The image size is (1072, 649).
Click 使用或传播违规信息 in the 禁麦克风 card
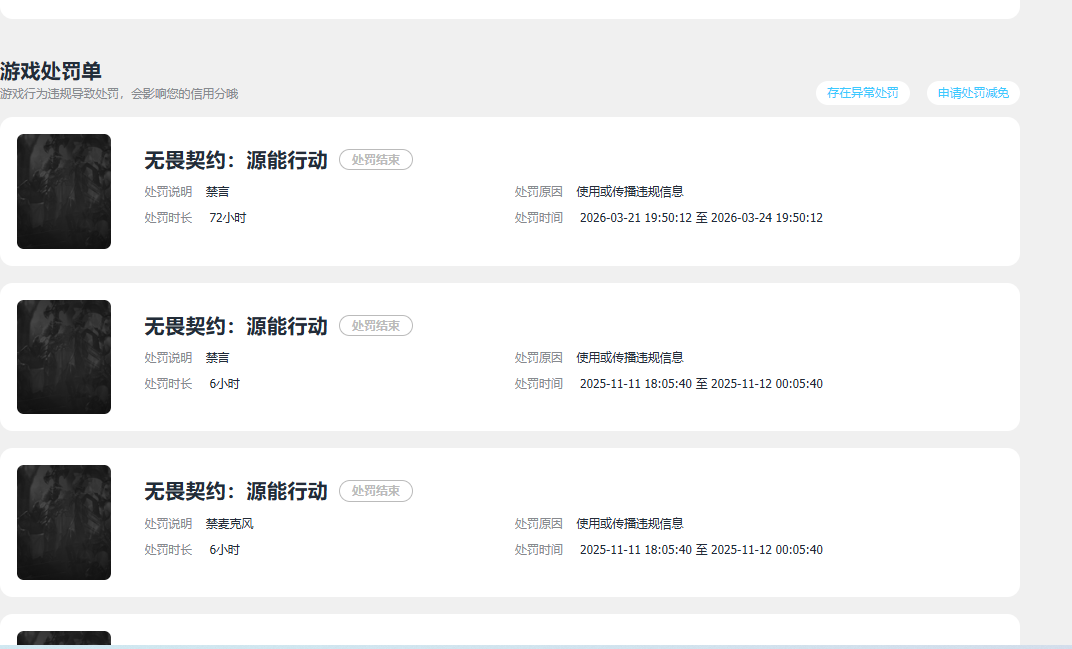[x=630, y=524]
